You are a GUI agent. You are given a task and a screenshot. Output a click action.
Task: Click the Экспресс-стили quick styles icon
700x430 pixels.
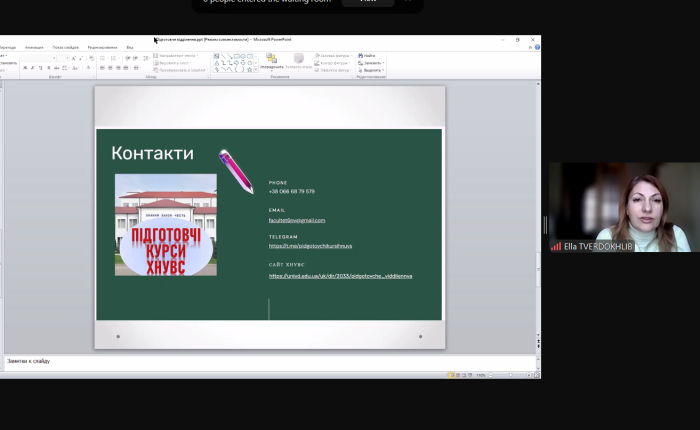298,61
